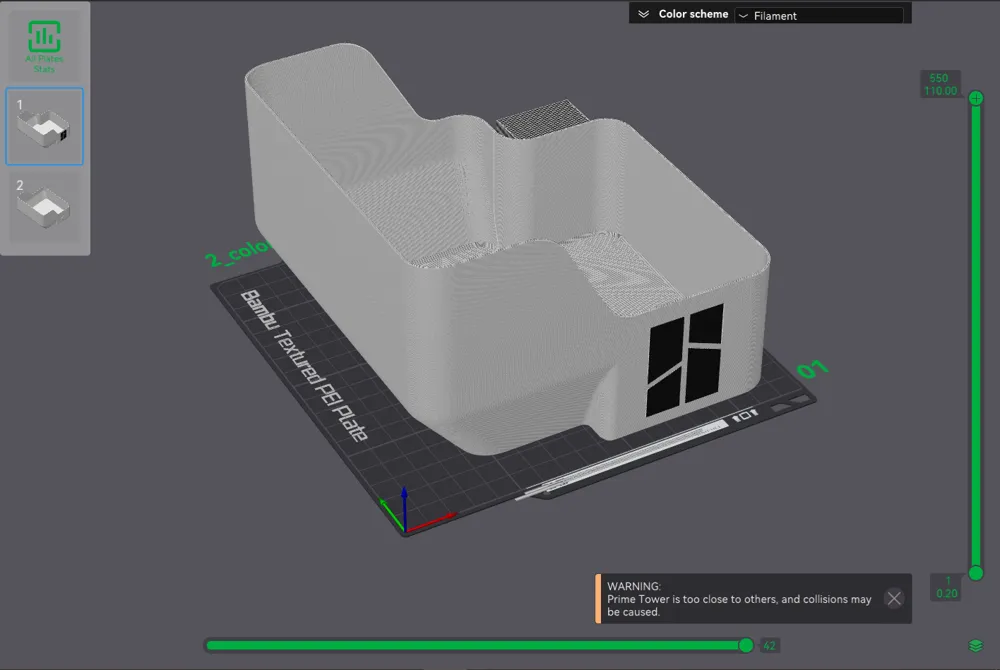Select plate 1 thumbnail
Screen dimensions: 1000x670
click(45, 126)
